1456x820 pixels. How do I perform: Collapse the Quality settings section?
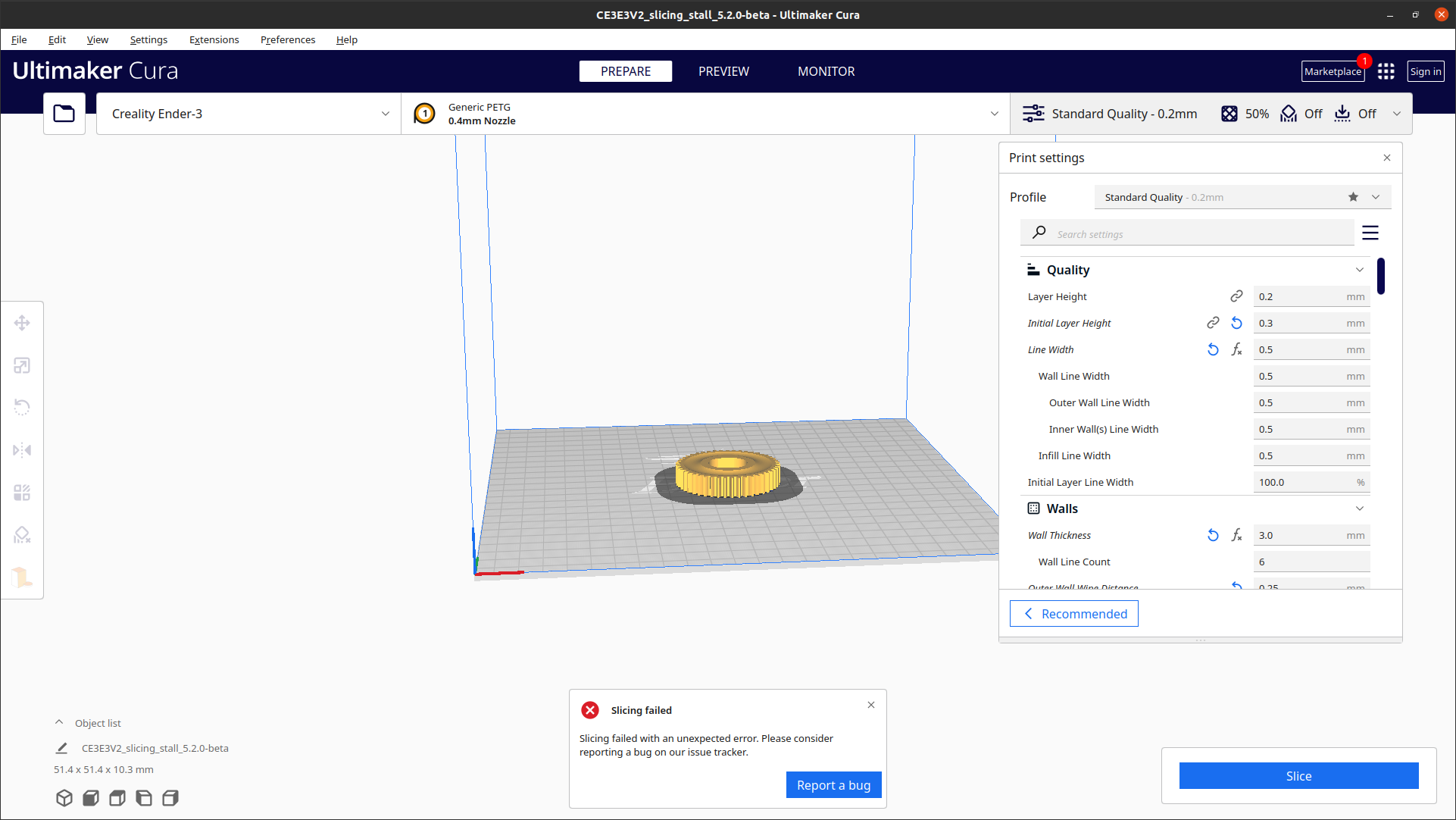pos(1359,270)
